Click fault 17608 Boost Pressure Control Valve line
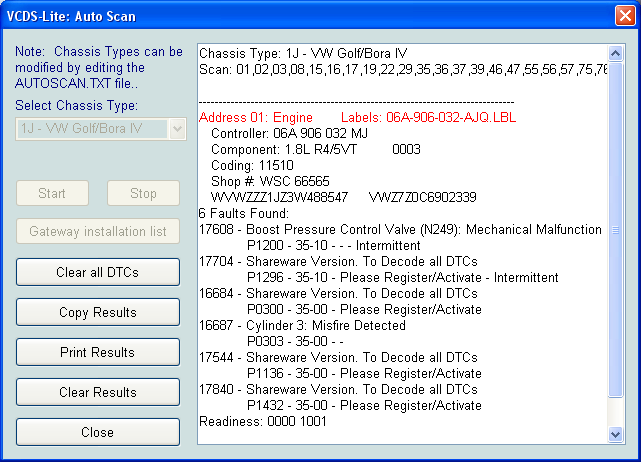Viewport: 641px width, 462px height. tap(400, 229)
